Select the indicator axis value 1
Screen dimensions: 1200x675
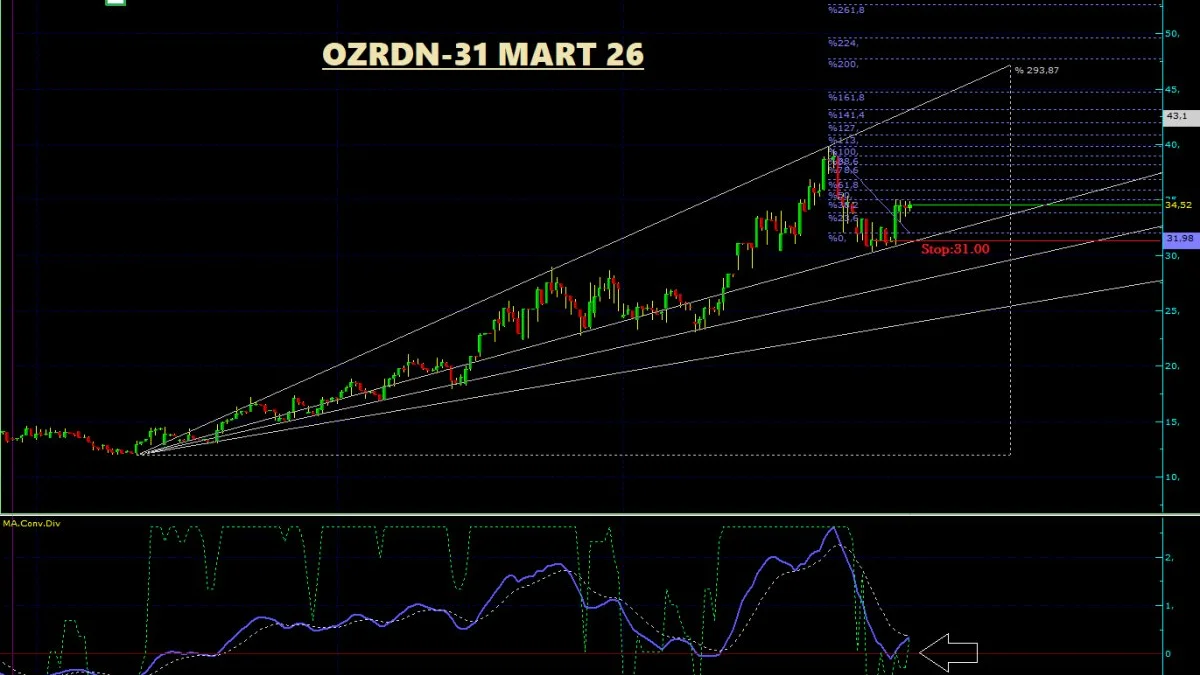1169,606
